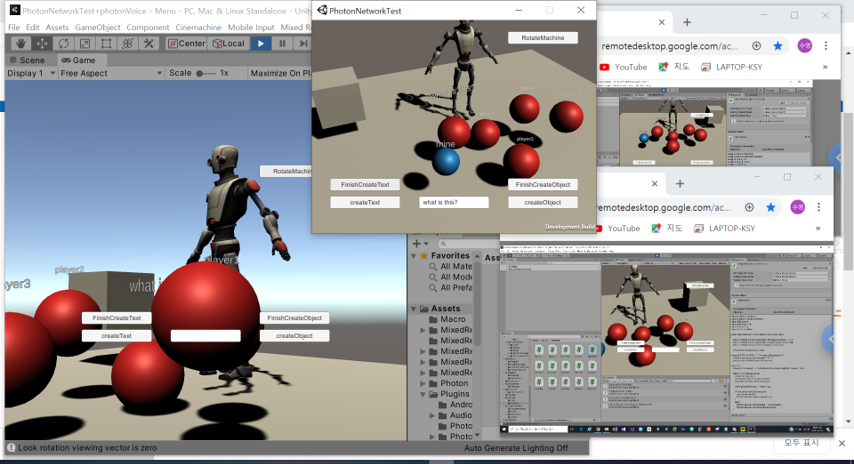Open the purple profile avatar in front Chrome window

pos(797,207)
